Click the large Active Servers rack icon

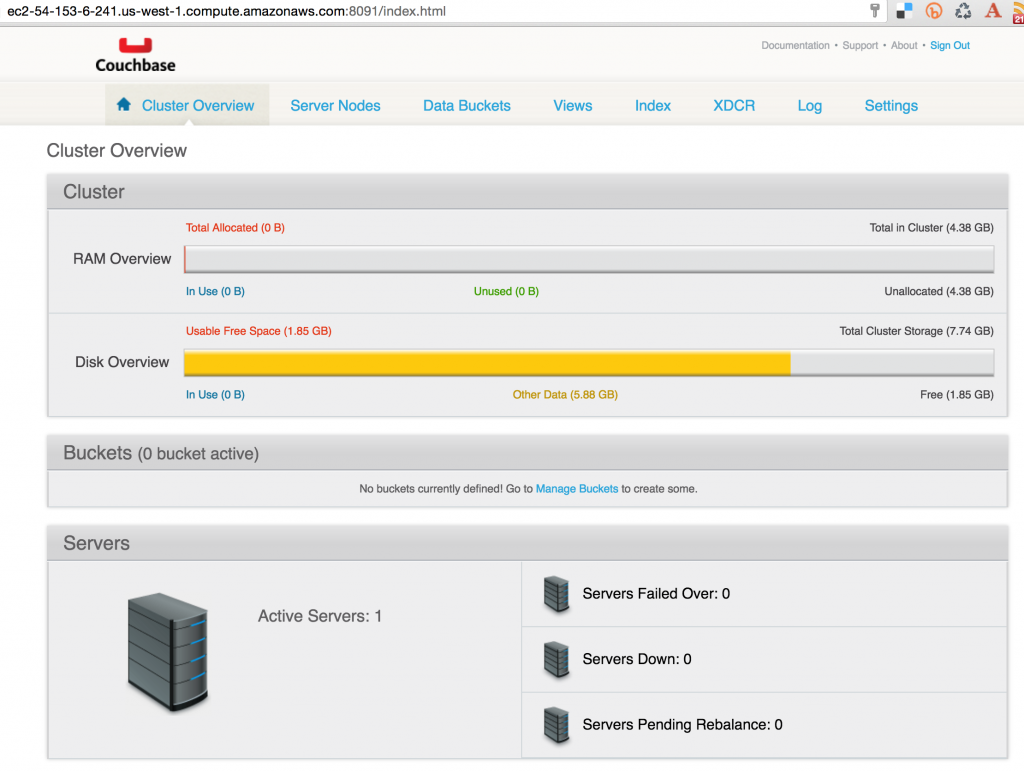click(167, 652)
